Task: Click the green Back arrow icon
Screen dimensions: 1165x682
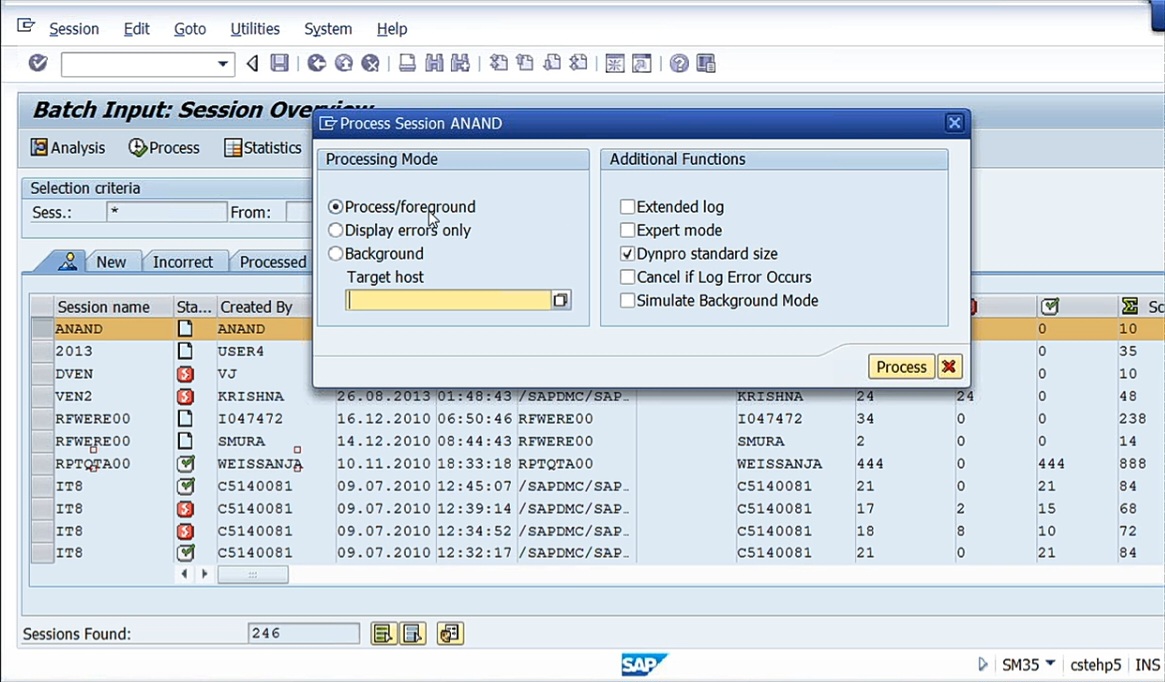Action: click(317, 63)
